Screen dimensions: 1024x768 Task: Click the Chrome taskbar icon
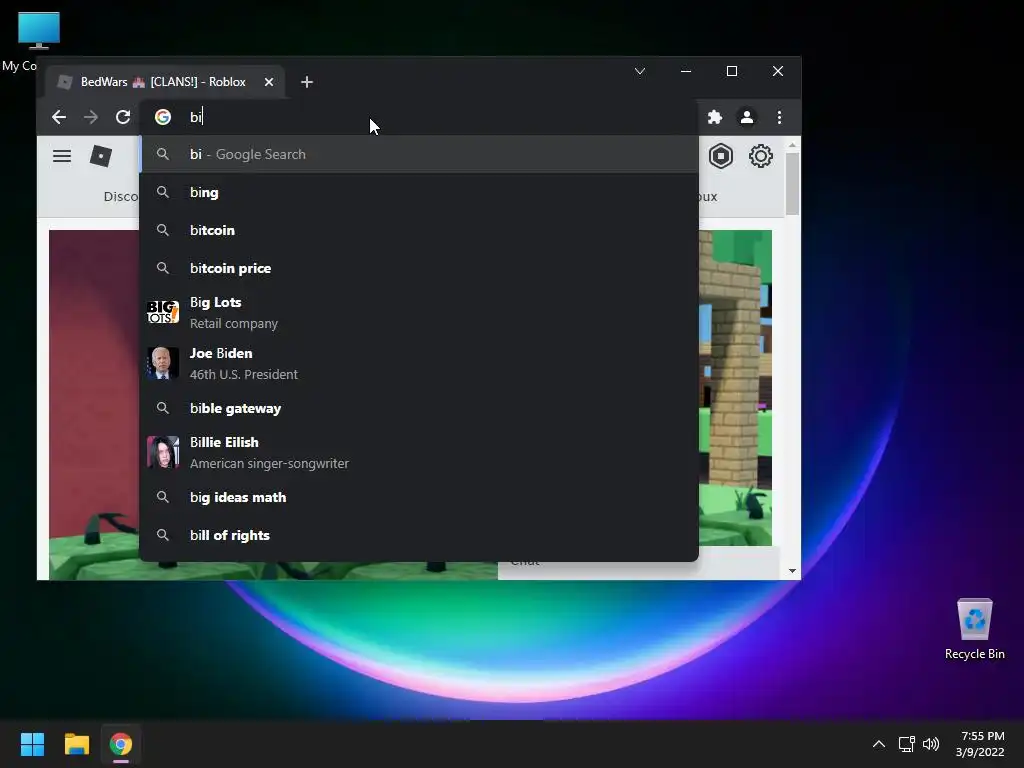(x=121, y=744)
